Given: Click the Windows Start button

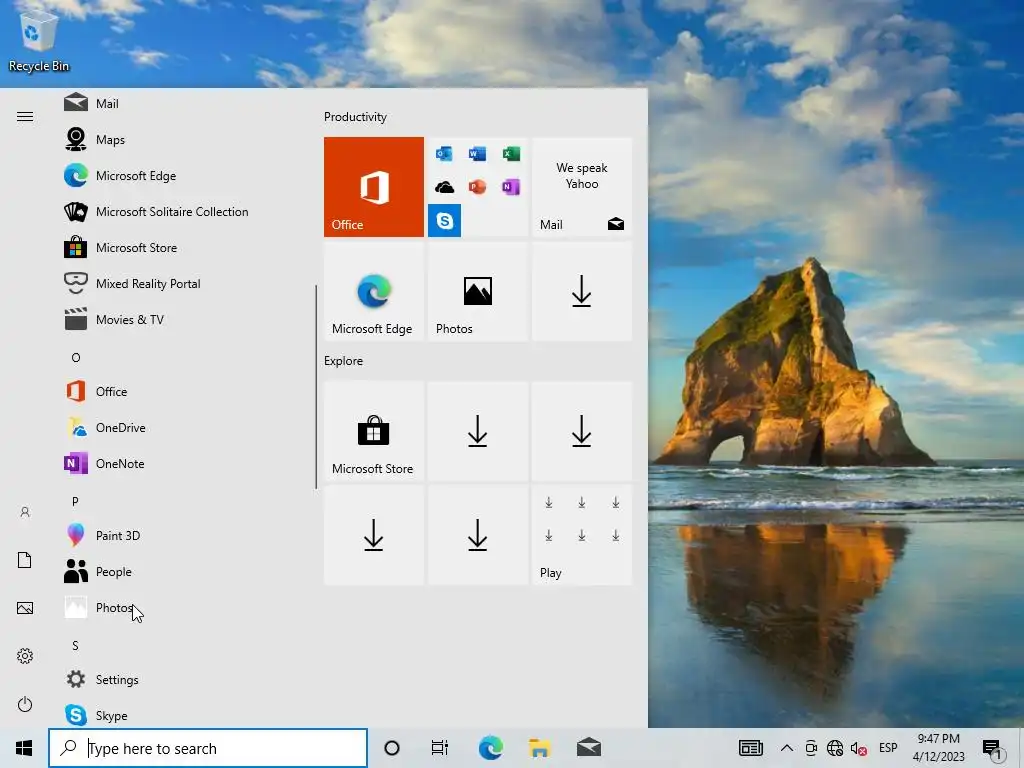Looking at the screenshot, I should pos(24,748).
